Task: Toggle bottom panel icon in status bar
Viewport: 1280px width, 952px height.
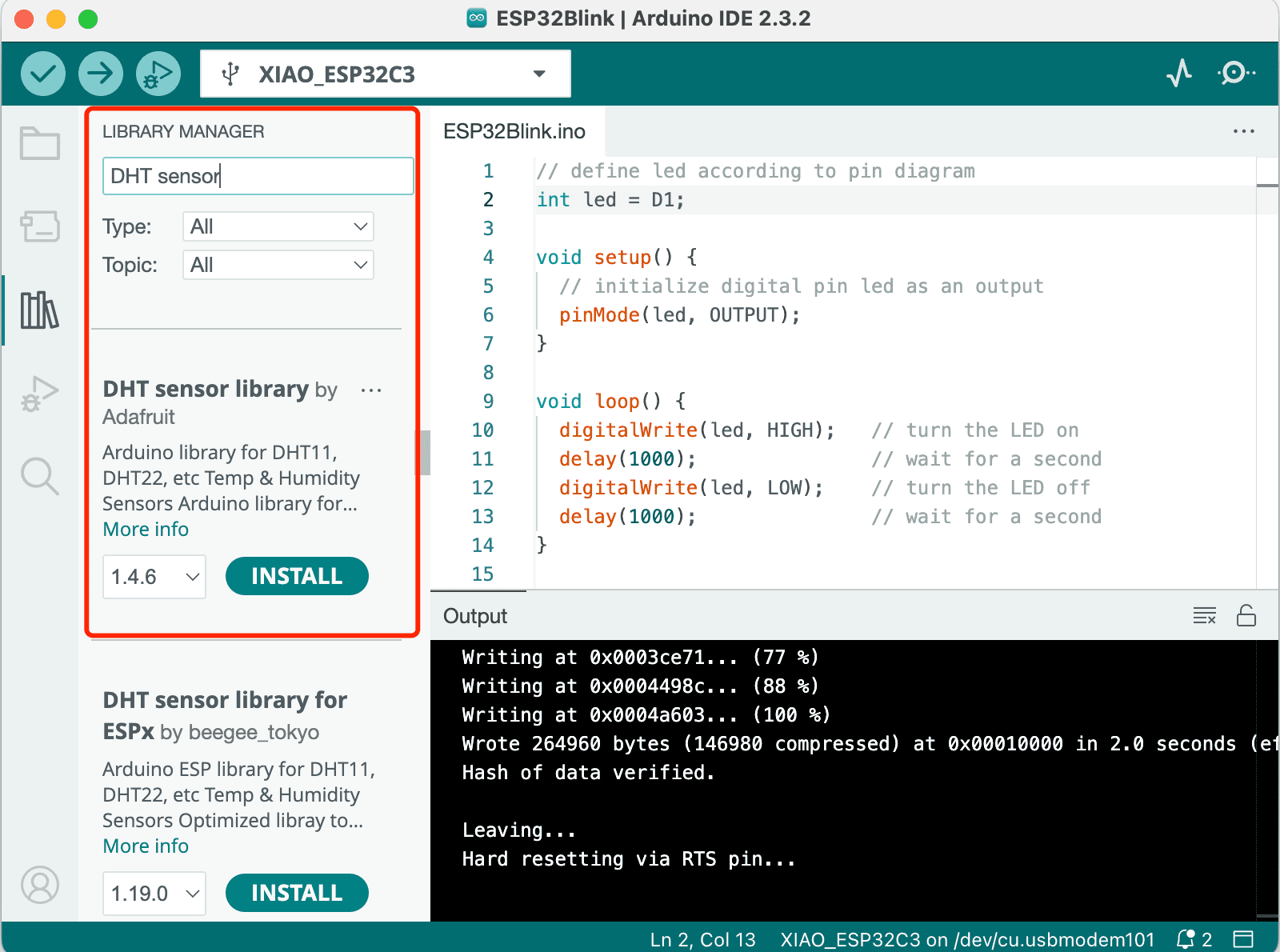Action: [x=1243, y=939]
